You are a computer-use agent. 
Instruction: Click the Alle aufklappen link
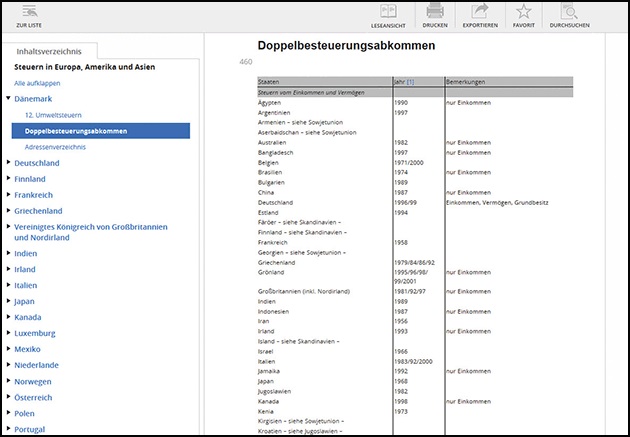(x=38, y=83)
